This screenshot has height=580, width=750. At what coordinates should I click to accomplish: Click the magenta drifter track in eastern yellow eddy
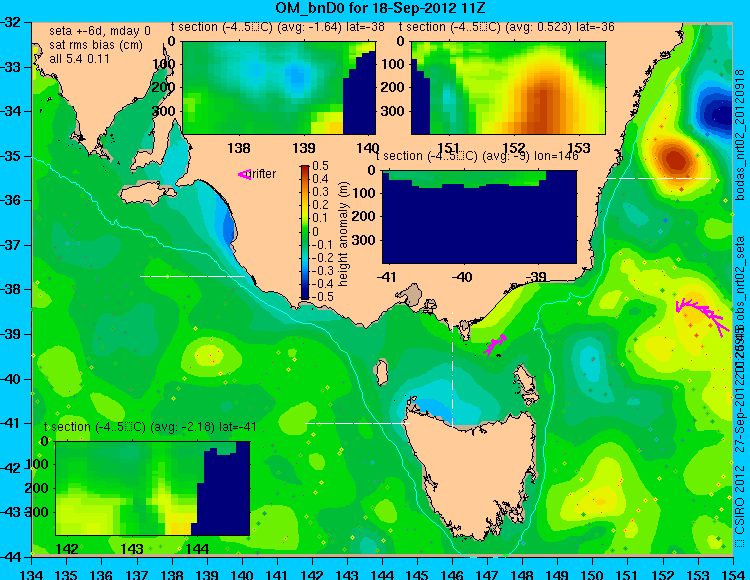(702, 316)
